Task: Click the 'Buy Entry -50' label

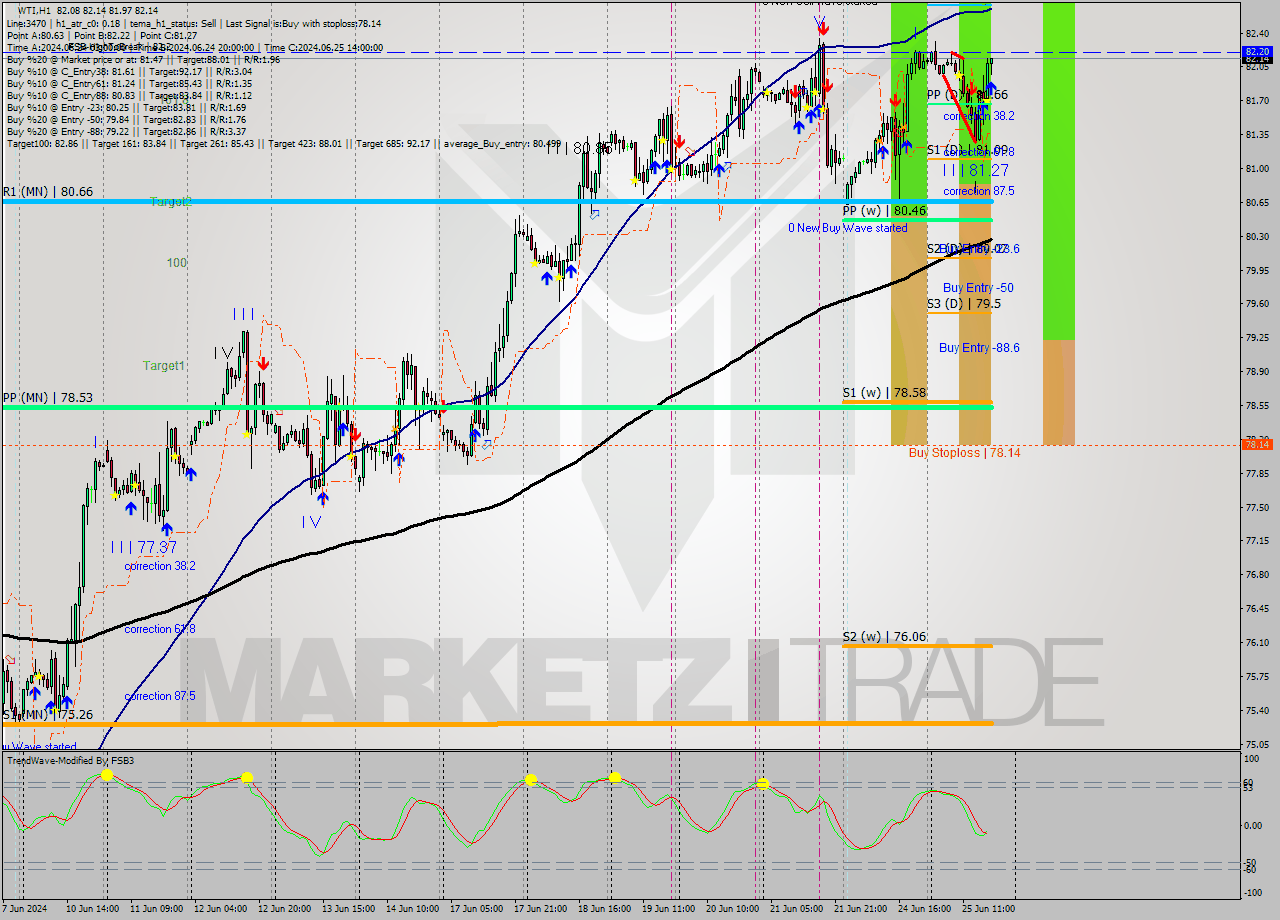Action: click(978, 287)
